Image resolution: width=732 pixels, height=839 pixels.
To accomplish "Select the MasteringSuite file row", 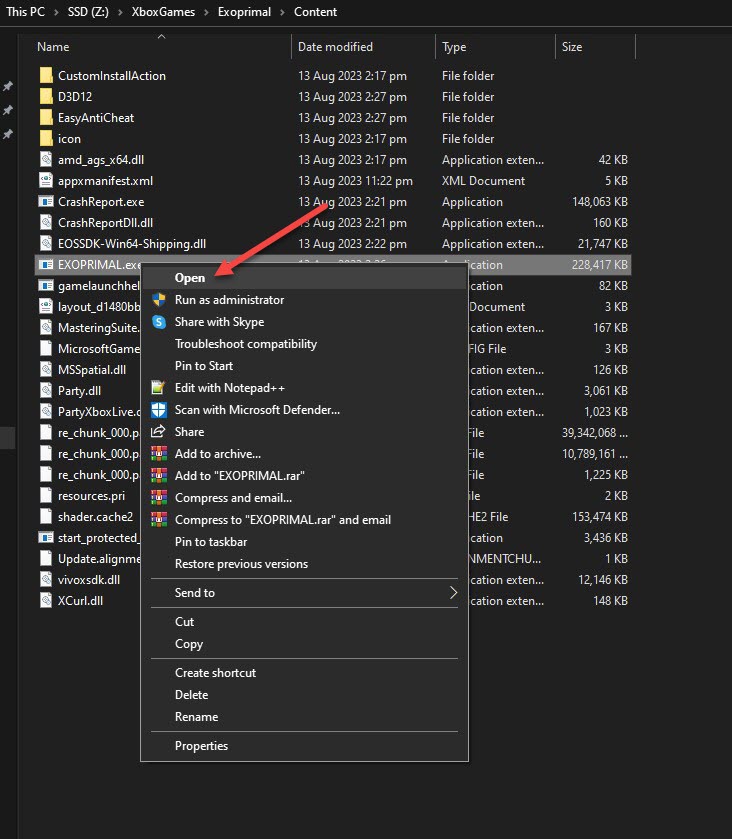I will click(x=332, y=327).
